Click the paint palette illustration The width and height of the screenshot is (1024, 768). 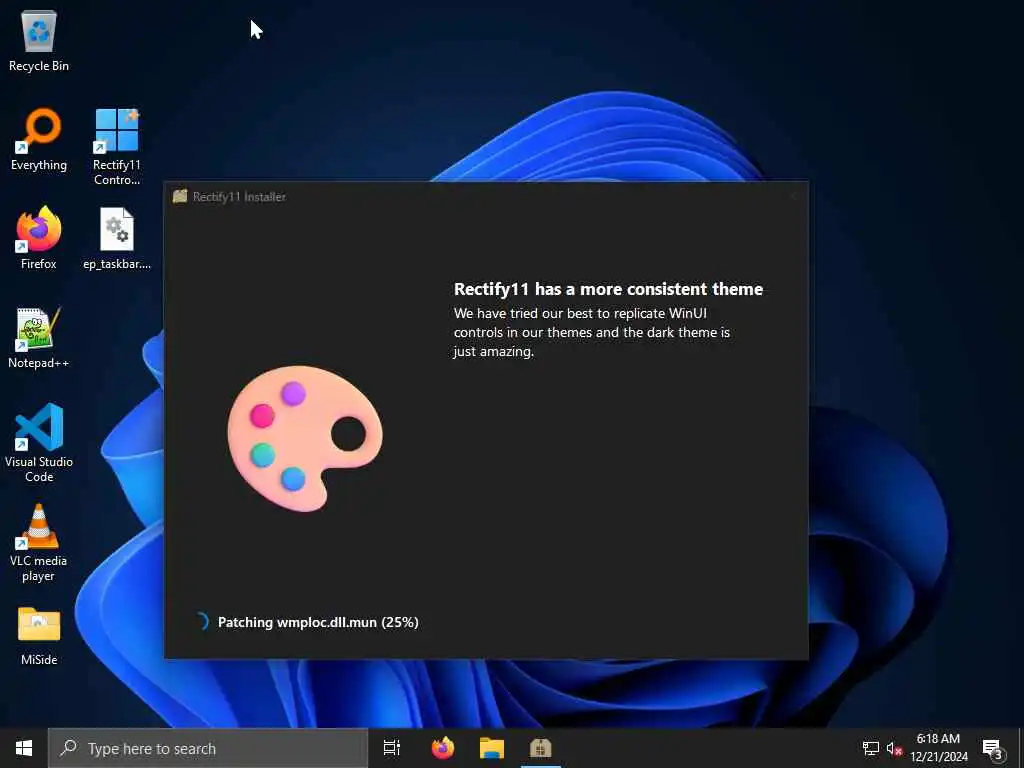click(x=305, y=438)
